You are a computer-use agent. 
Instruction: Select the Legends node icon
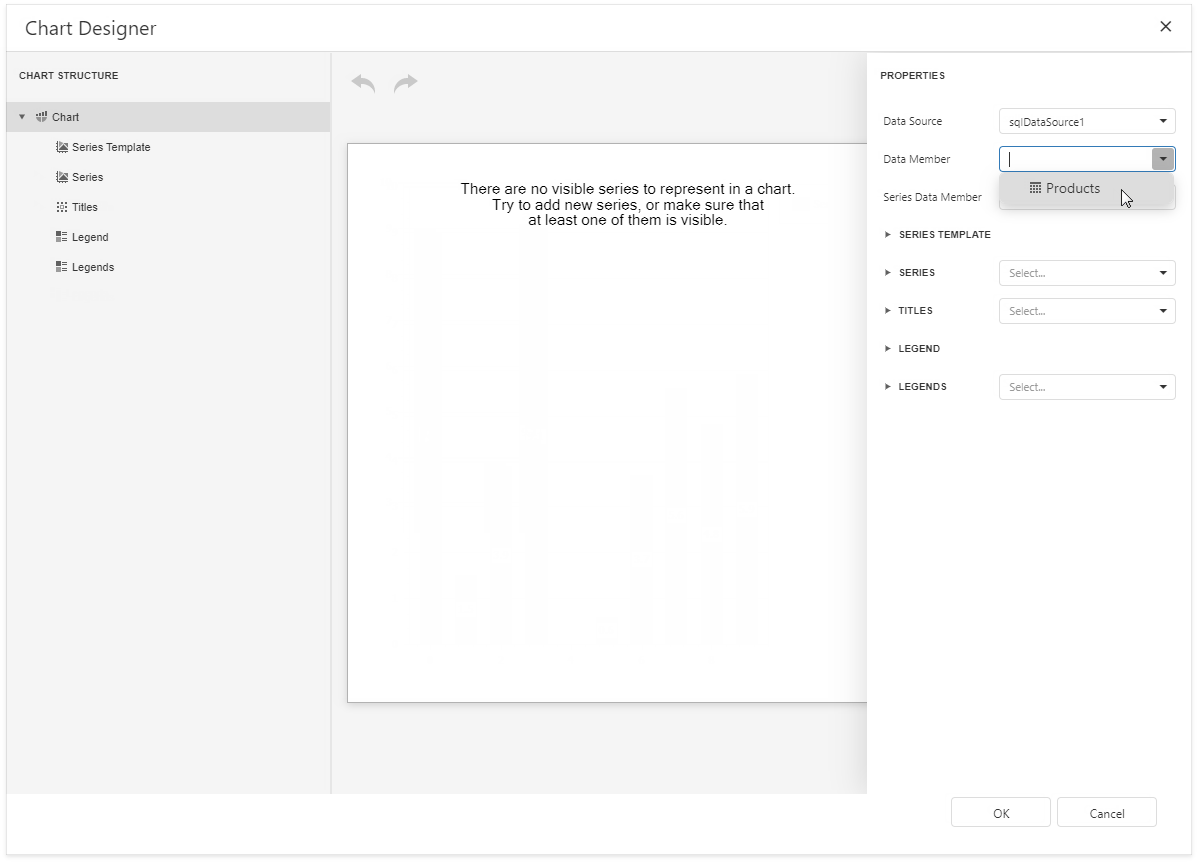[62, 267]
